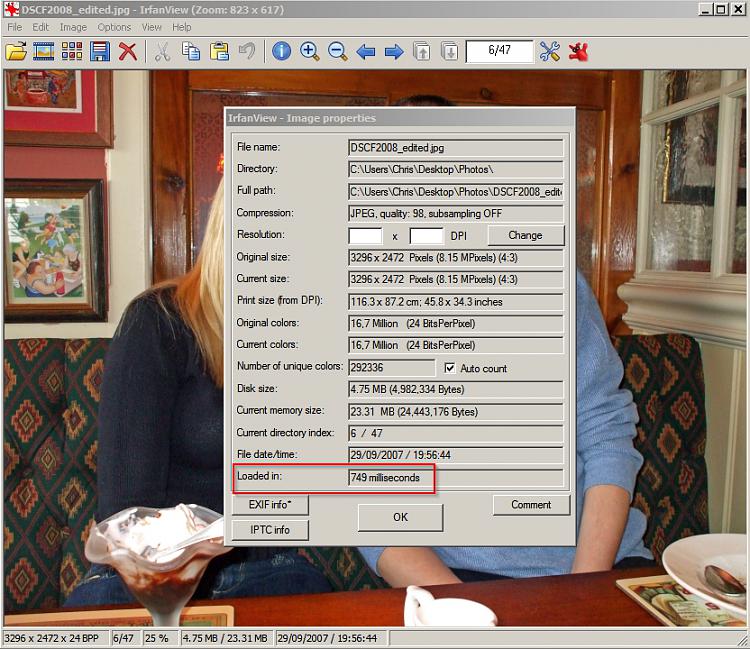This screenshot has width=750, height=649.
Task: Open the Options menu
Action: coord(114,27)
